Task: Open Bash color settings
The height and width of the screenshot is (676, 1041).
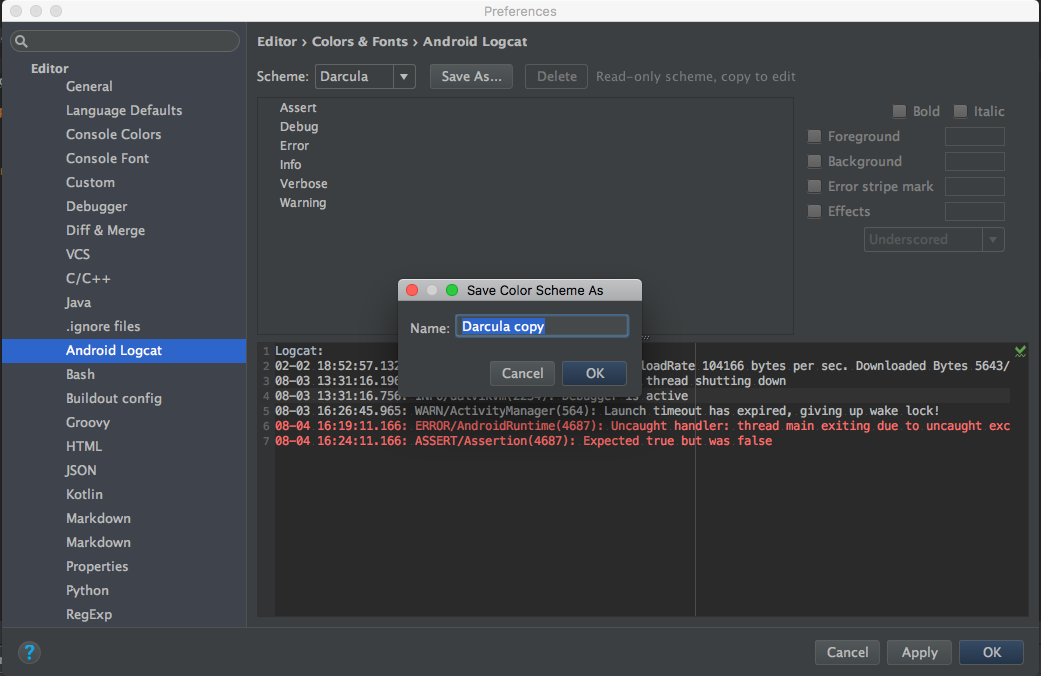Action: pyautogui.click(x=80, y=375)
